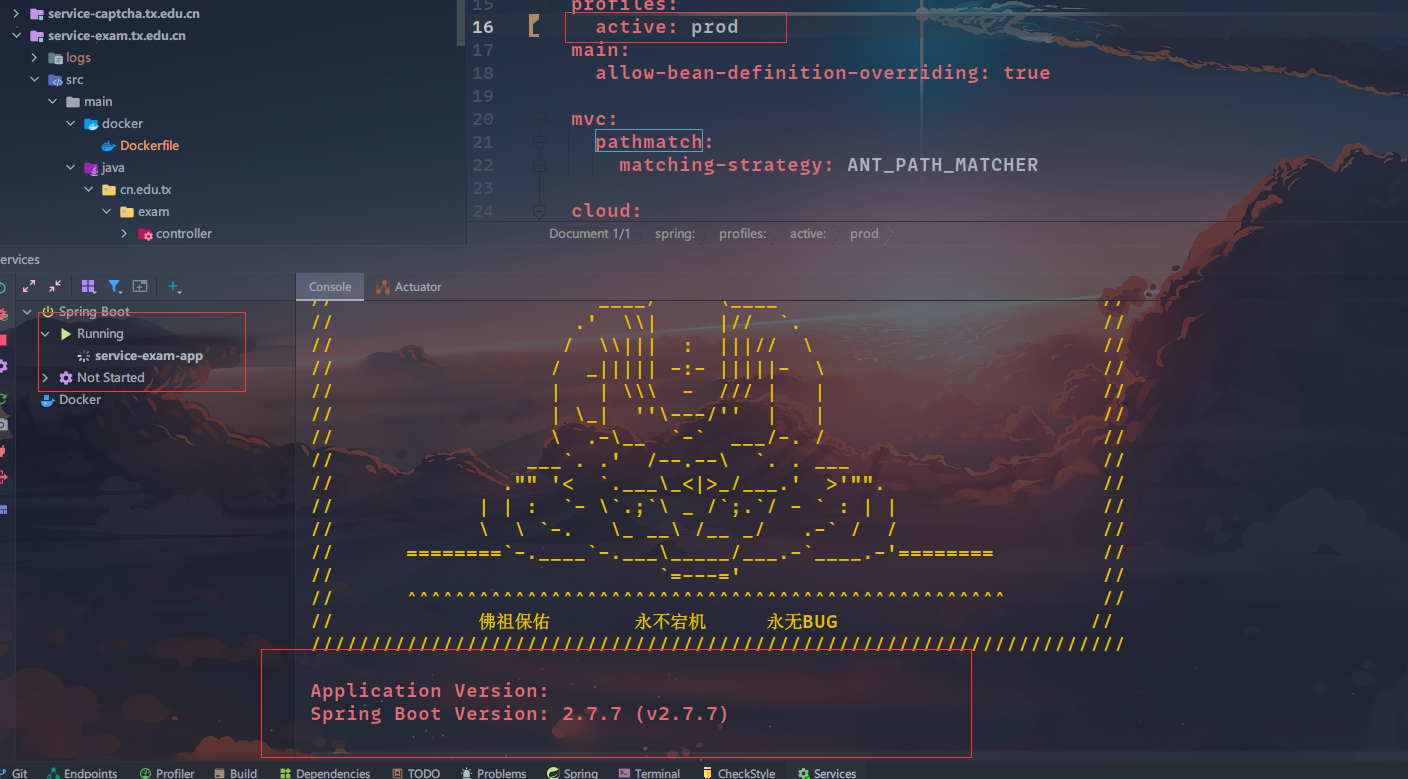Open the Filter funnel icon in Services
The image size is (1408, 779).
[x=115, y=286]
